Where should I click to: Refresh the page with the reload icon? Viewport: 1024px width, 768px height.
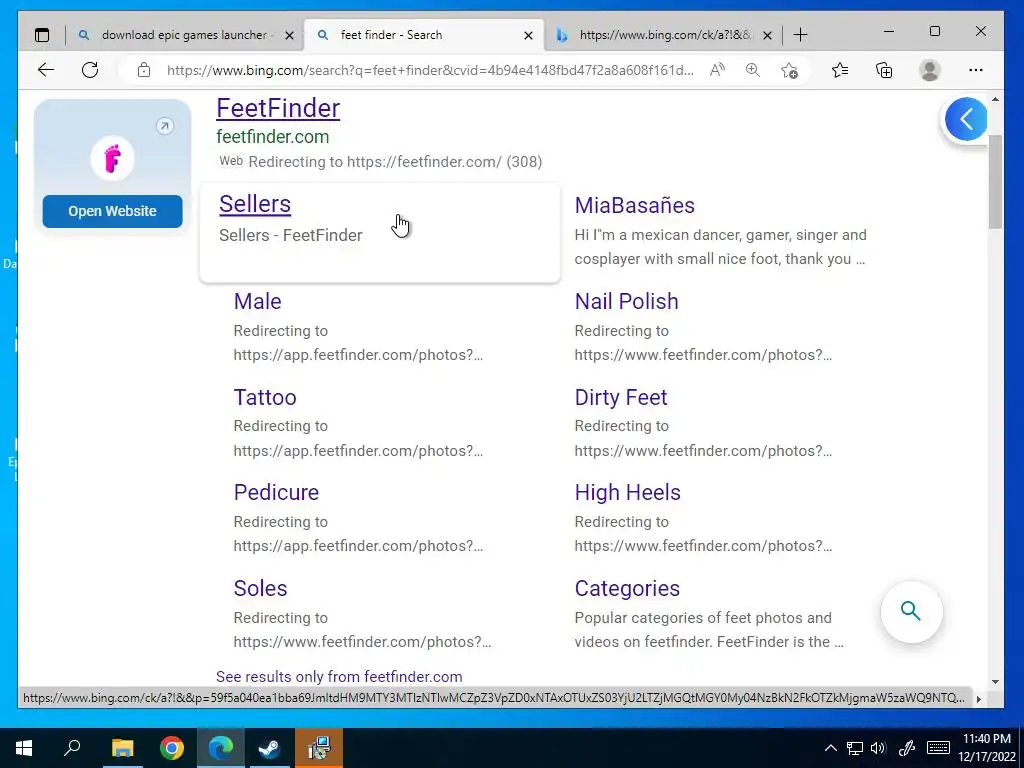90,70
